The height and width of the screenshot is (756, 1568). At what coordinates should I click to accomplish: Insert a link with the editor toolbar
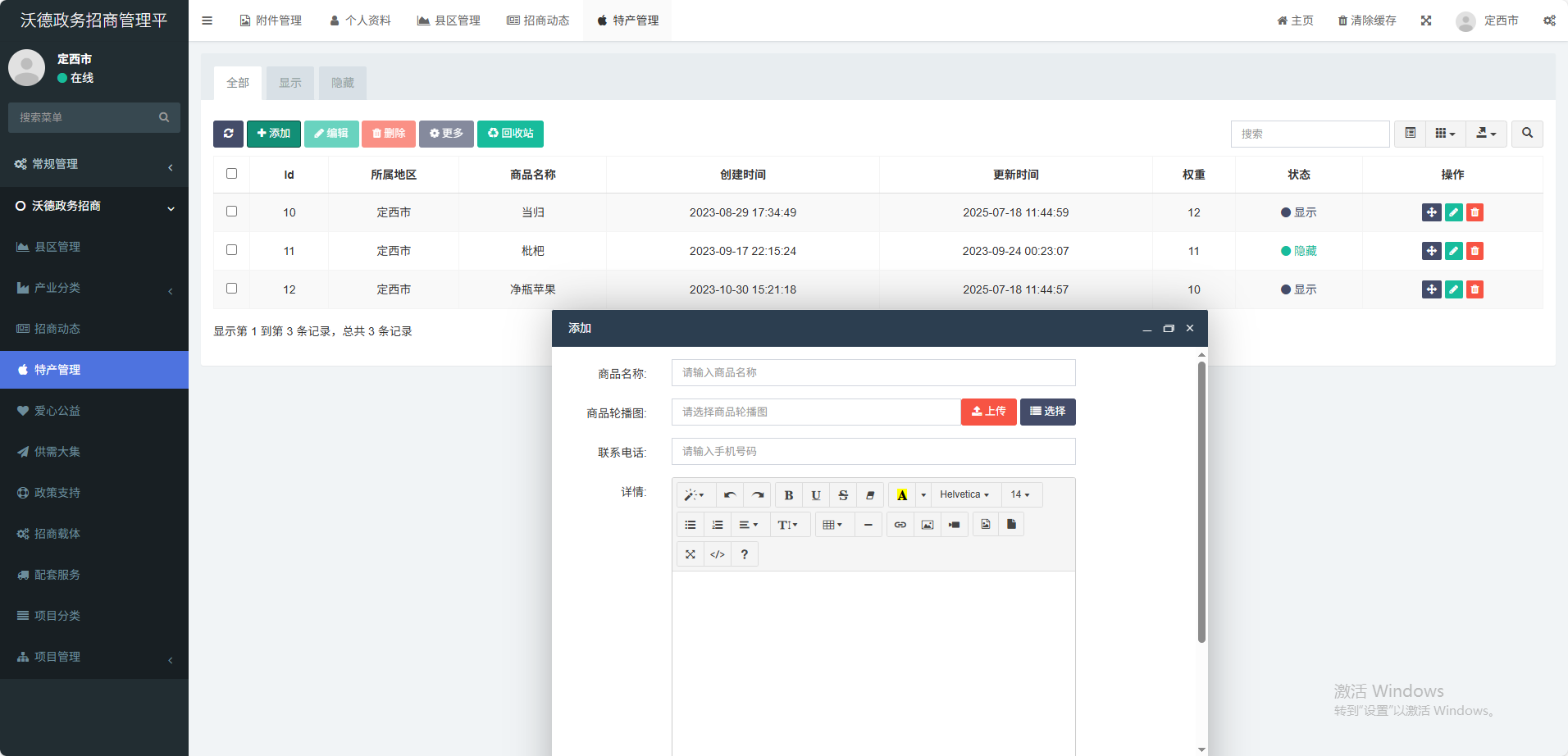[900, 525]
